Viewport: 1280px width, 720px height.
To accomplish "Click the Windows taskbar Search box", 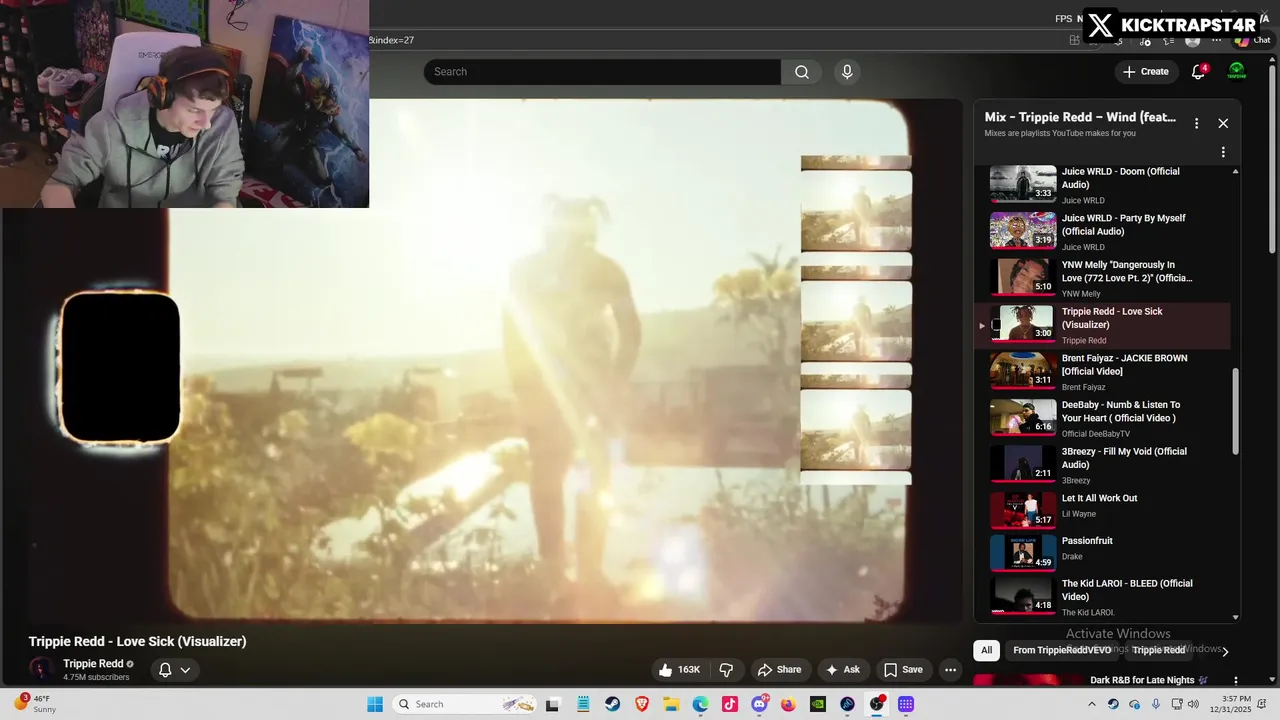I will pos(465,704).
